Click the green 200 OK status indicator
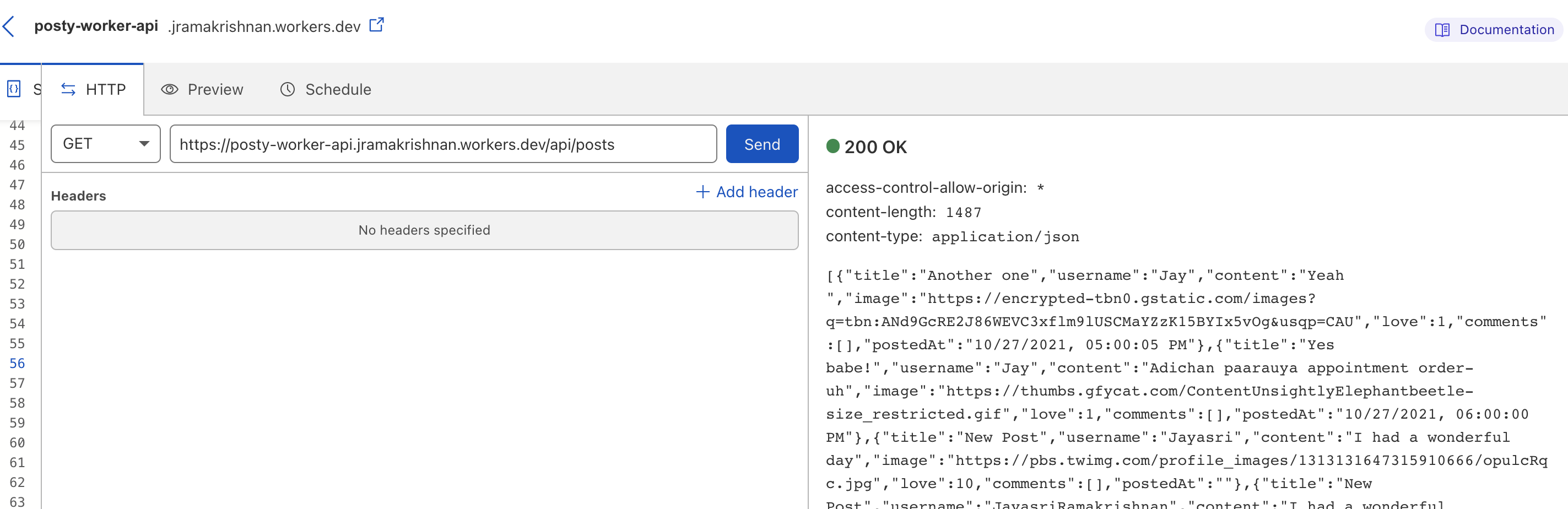 [x=832, y=146]
